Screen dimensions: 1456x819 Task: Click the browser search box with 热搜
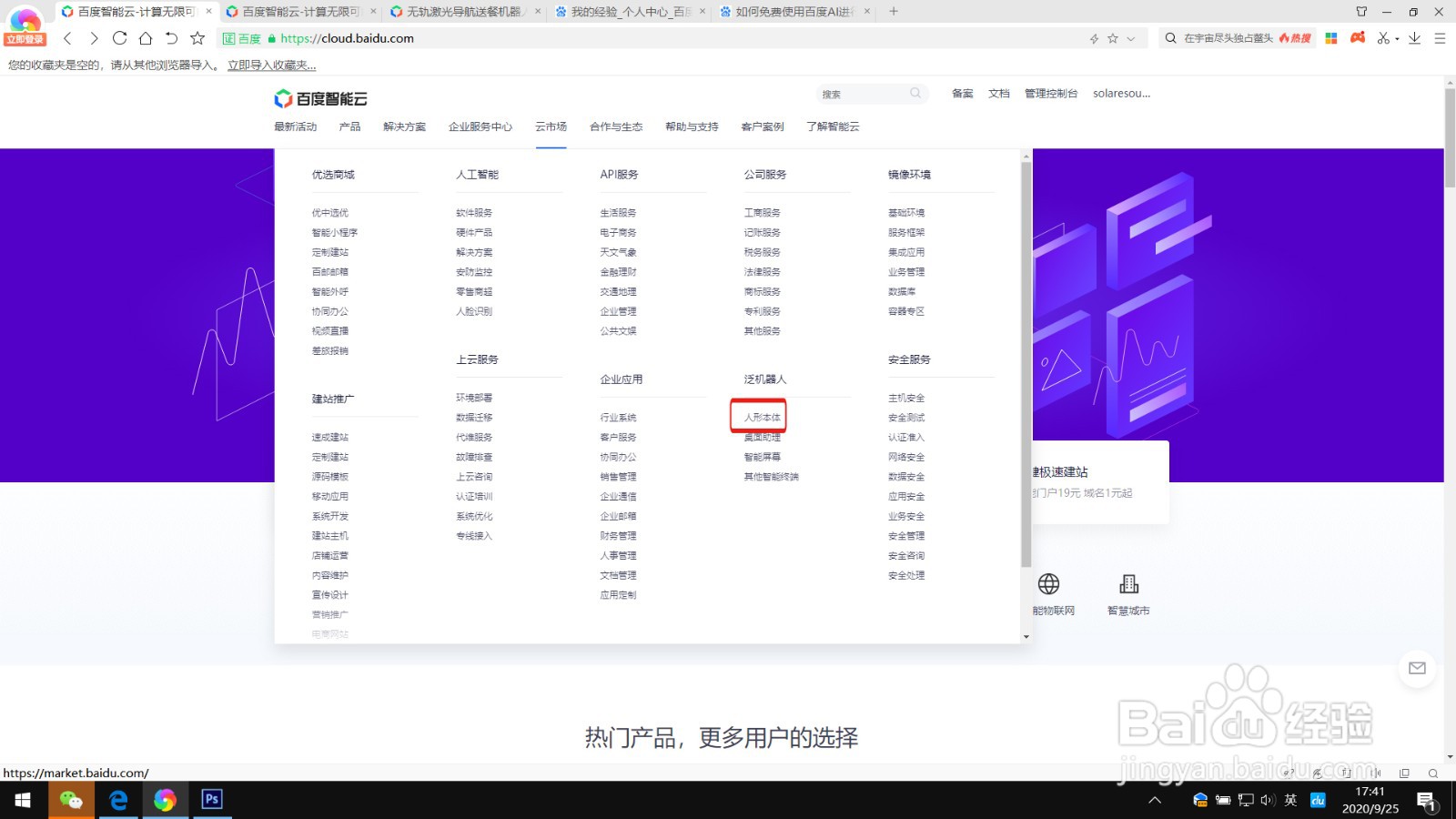point(1238,38)
